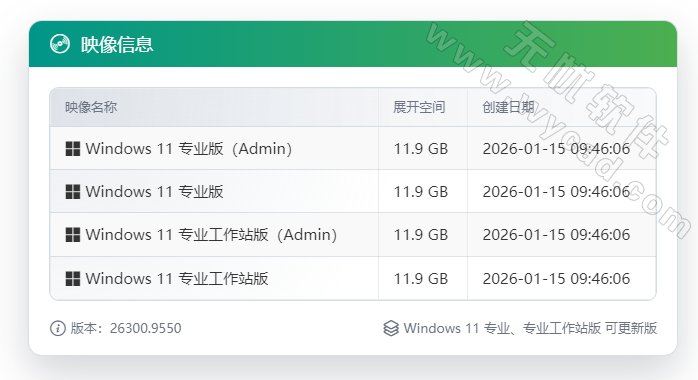Image resolution: width=698 pixels, height=380 pixels.
Task: Click Windows 11 专业、专业工作站版 可更新版 label
Action: coord(530,328)
